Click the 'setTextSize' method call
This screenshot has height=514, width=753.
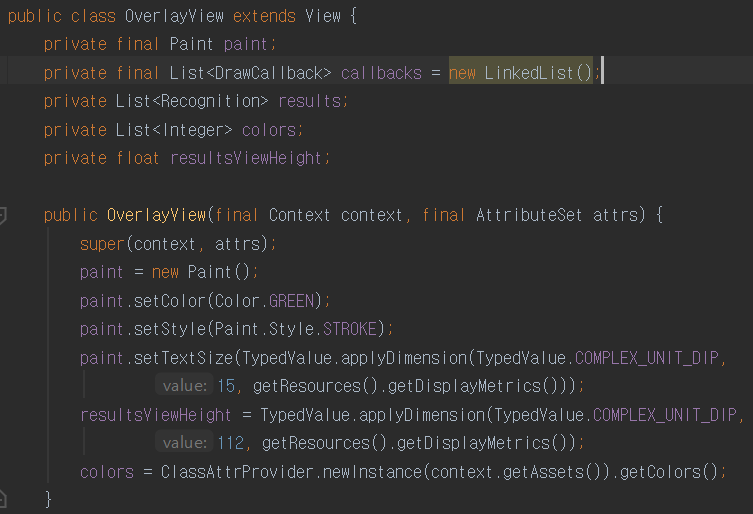pos(183,358)
